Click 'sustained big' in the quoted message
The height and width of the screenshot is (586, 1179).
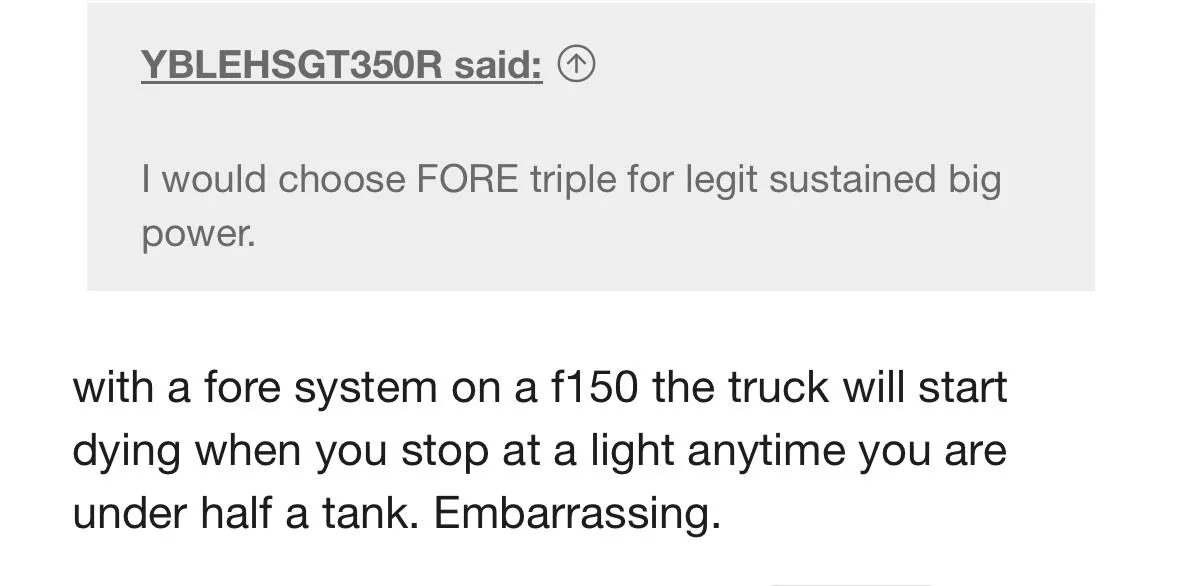coord(885,180)
